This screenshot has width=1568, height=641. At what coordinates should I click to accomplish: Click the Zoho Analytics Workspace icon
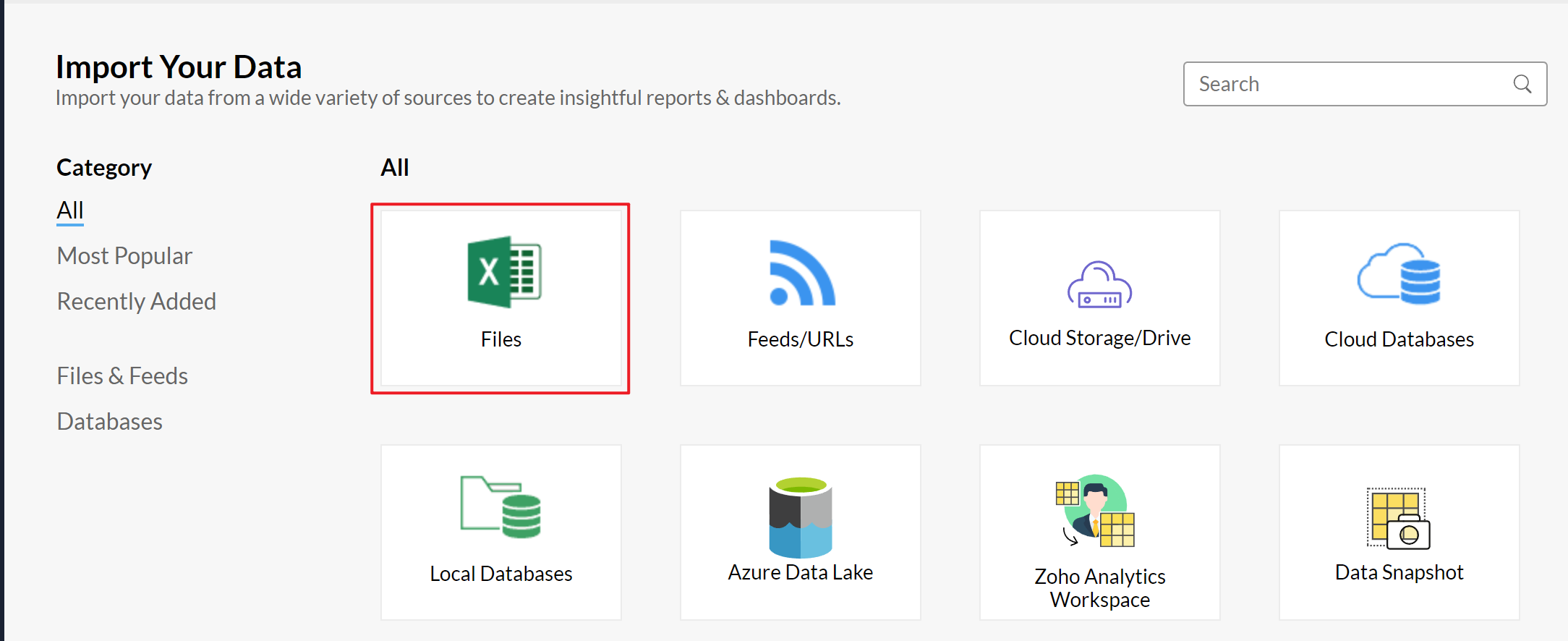tap(1095, 511)
